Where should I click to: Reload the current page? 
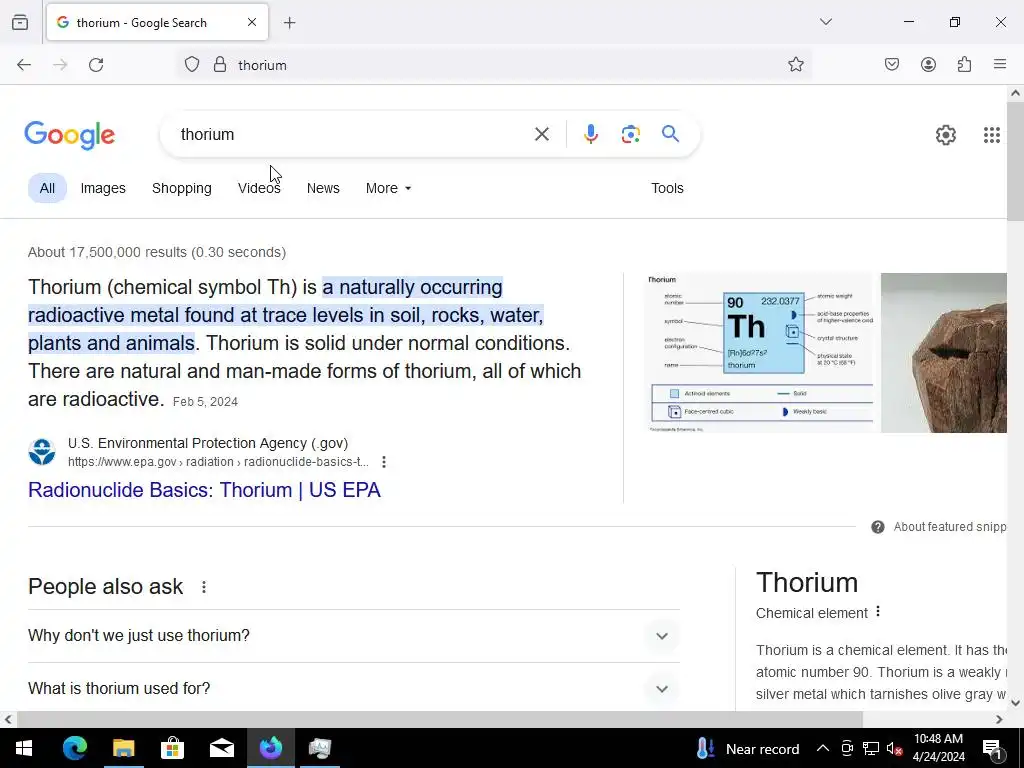(x=96, y=65)
